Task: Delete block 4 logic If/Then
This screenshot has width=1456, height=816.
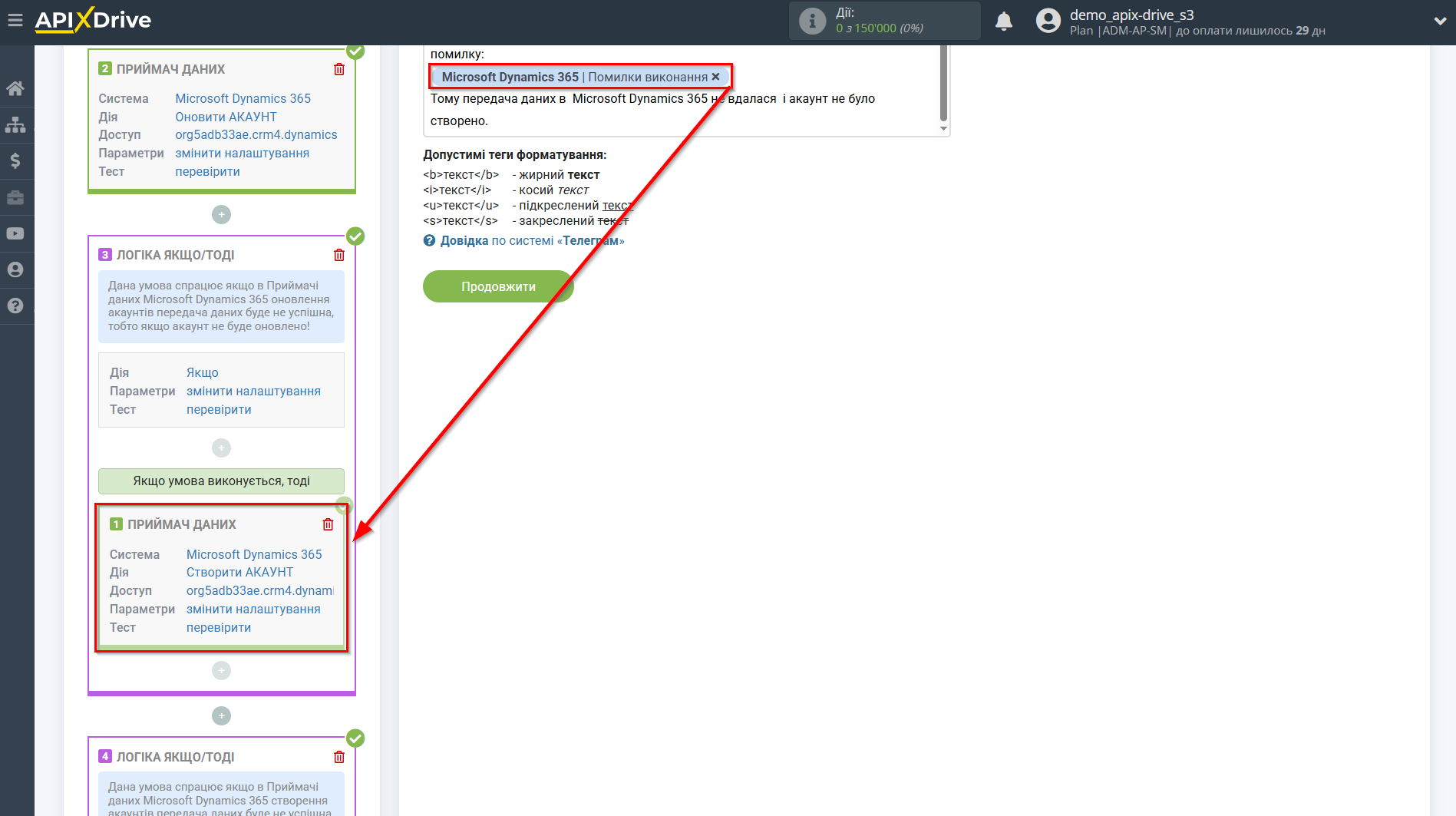Action: [x=339, y=757]
